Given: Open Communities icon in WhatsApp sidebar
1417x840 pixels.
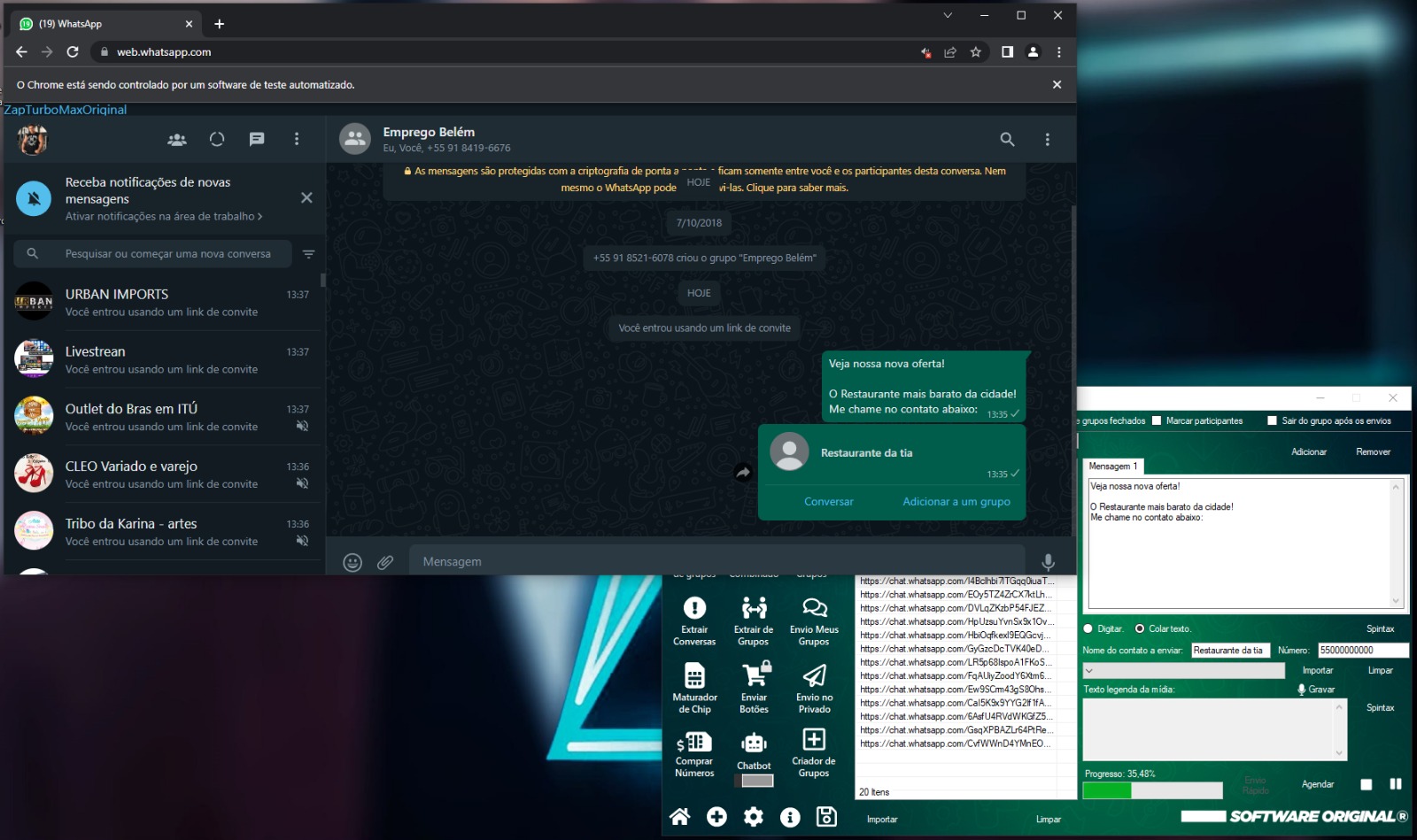Looking at the screenshot, I should (x=177, y=139).
